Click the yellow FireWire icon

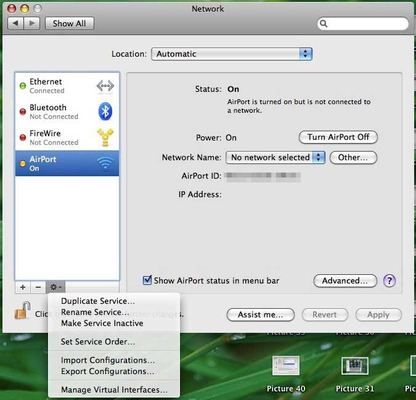[105, 138]
